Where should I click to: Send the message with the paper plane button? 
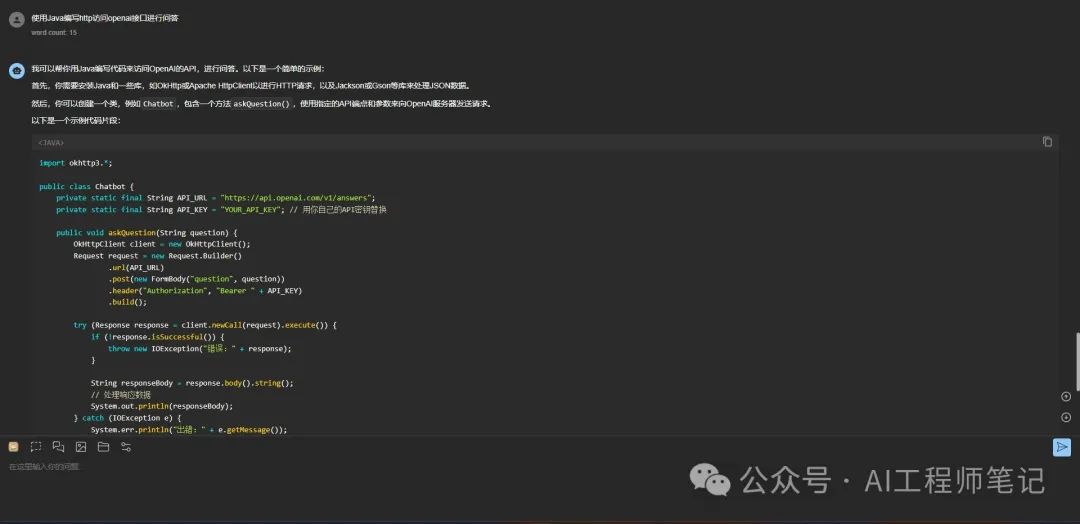tap(1061, 448)
